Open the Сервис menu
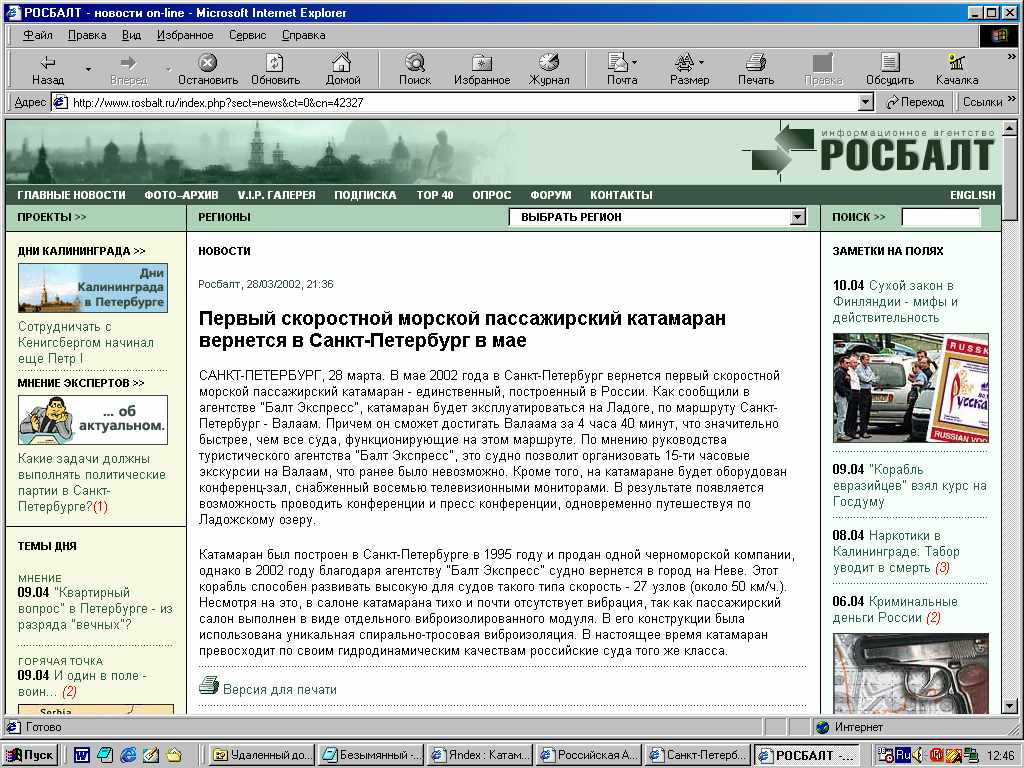 [248, 35]
